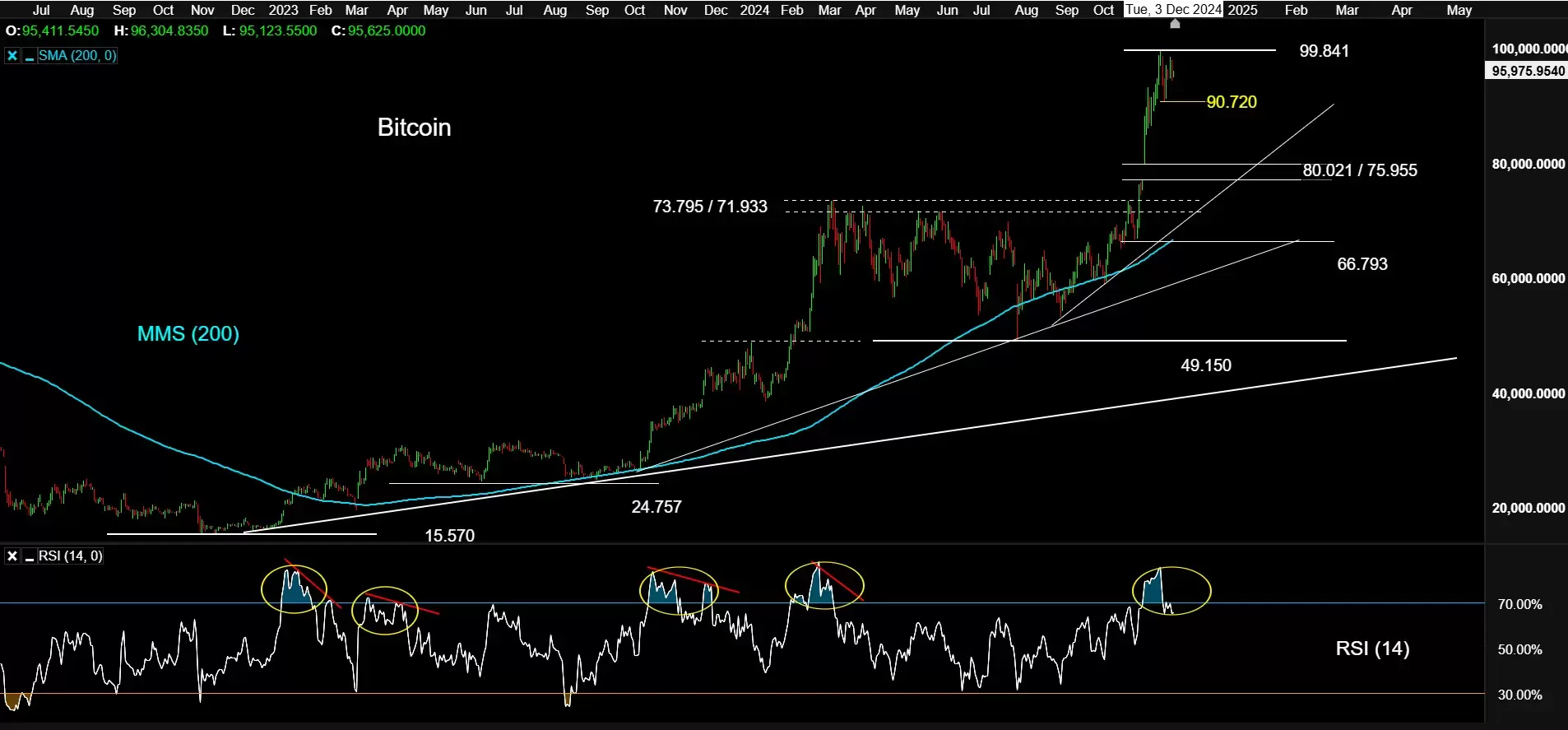Viewport: 1568px width, 730px height.
Task: Select the Low value 95,123.5500
Action: (278, 30)
